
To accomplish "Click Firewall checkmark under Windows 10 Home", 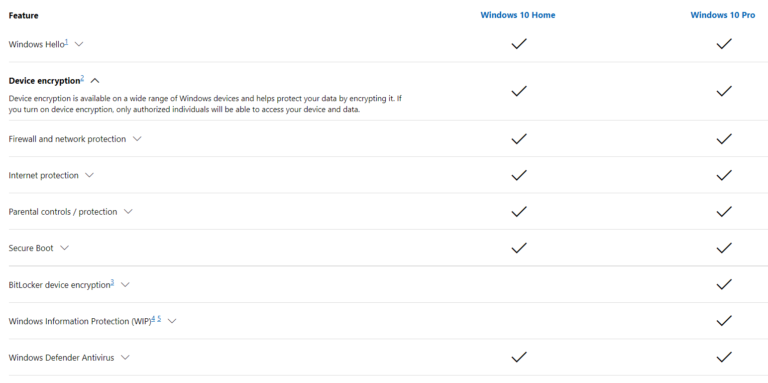I will (519, 139).
